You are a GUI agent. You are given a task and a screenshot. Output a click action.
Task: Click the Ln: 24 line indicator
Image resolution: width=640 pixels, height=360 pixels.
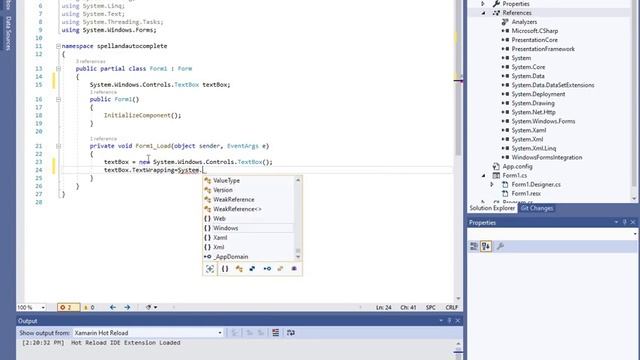coord(383,307)
